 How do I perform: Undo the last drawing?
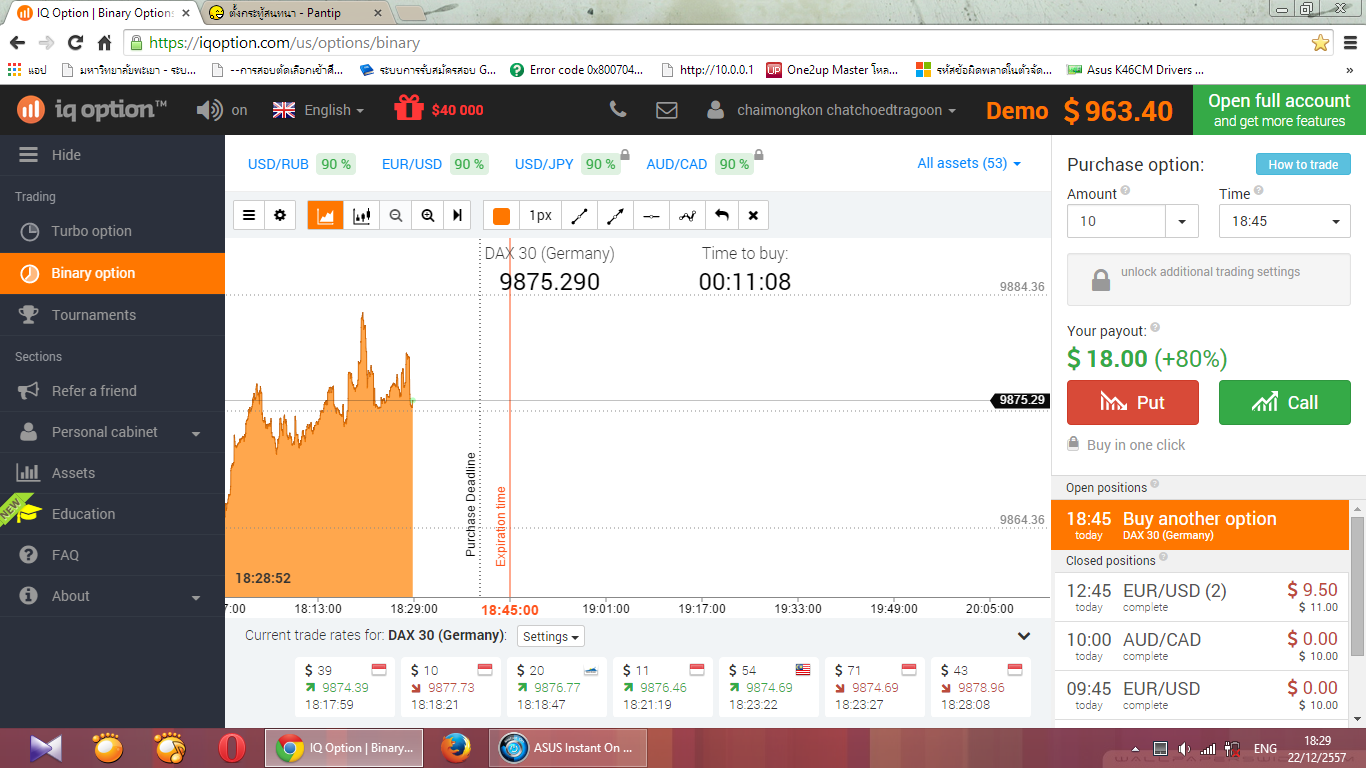click(x=721, y=215)
